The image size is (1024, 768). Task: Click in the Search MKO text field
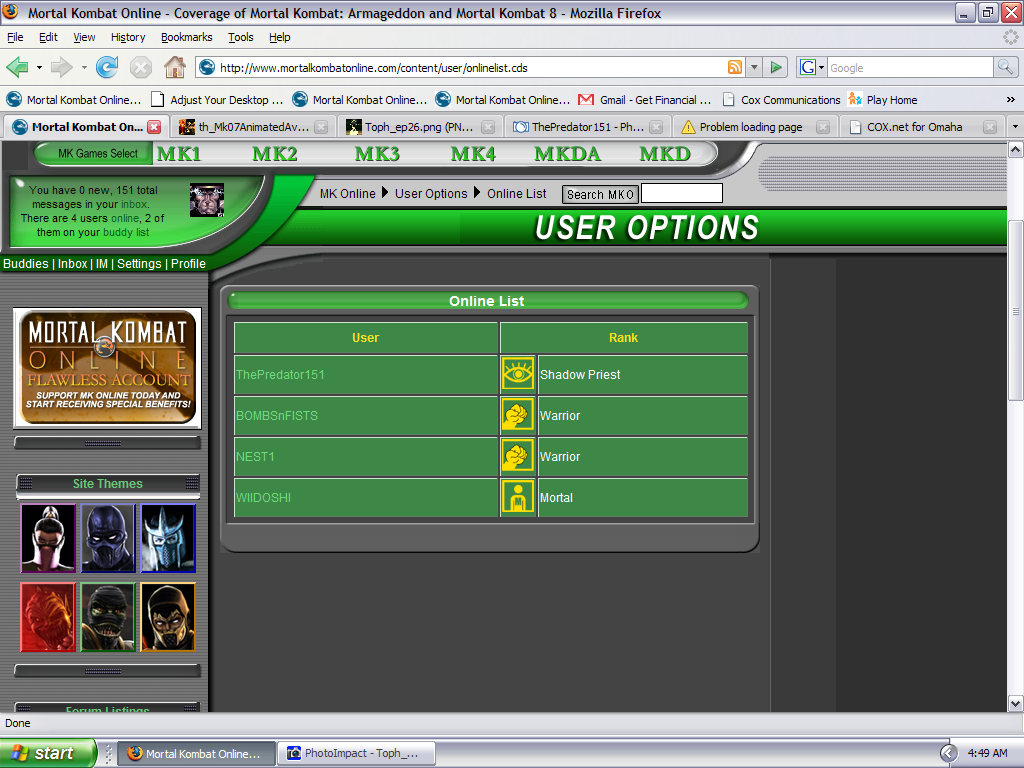[x=682, y=194]
